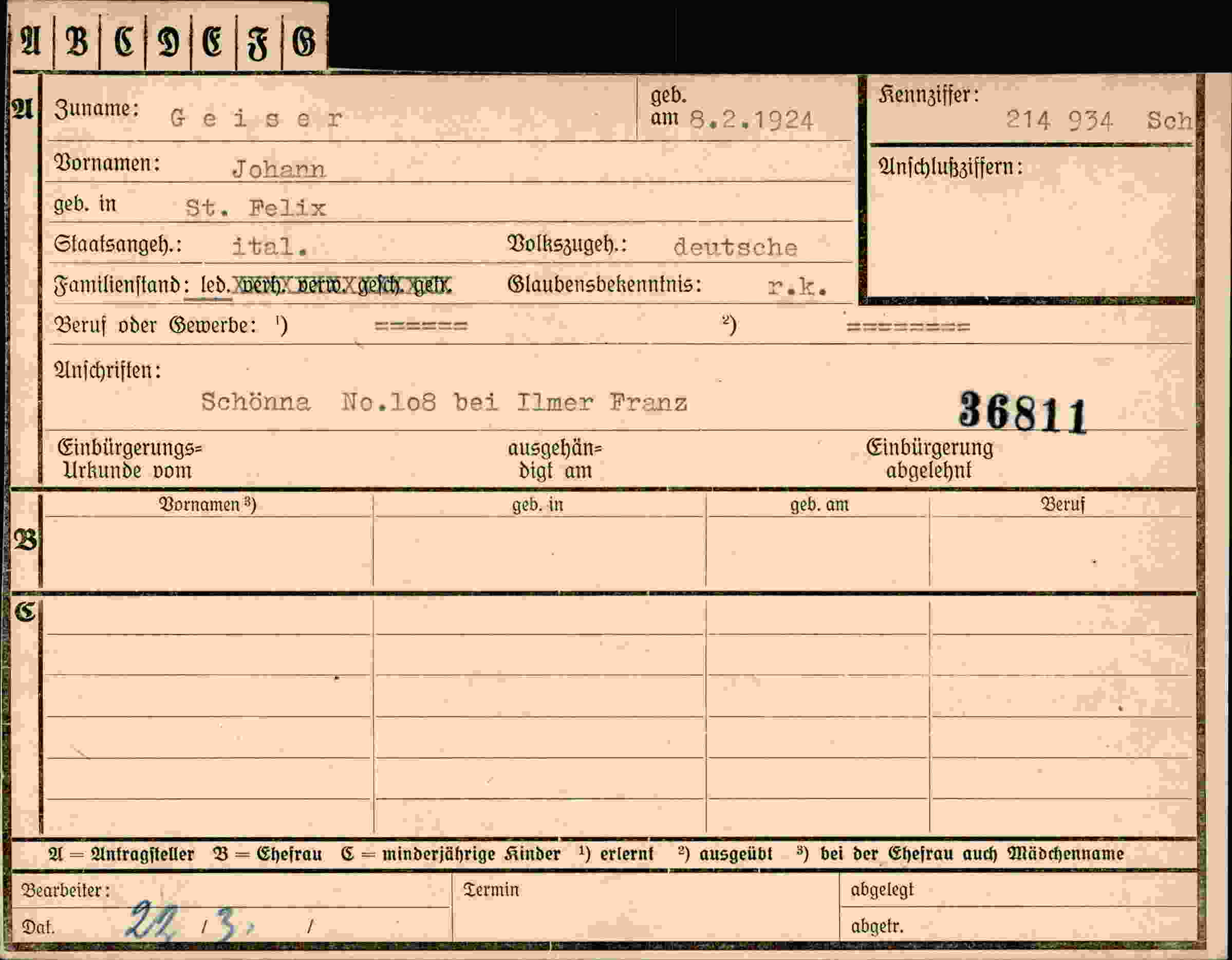This screenshot has height=960, width=1232.
Task: Click the 'Sch' code after the Kennziffer
Action: 1170,121
